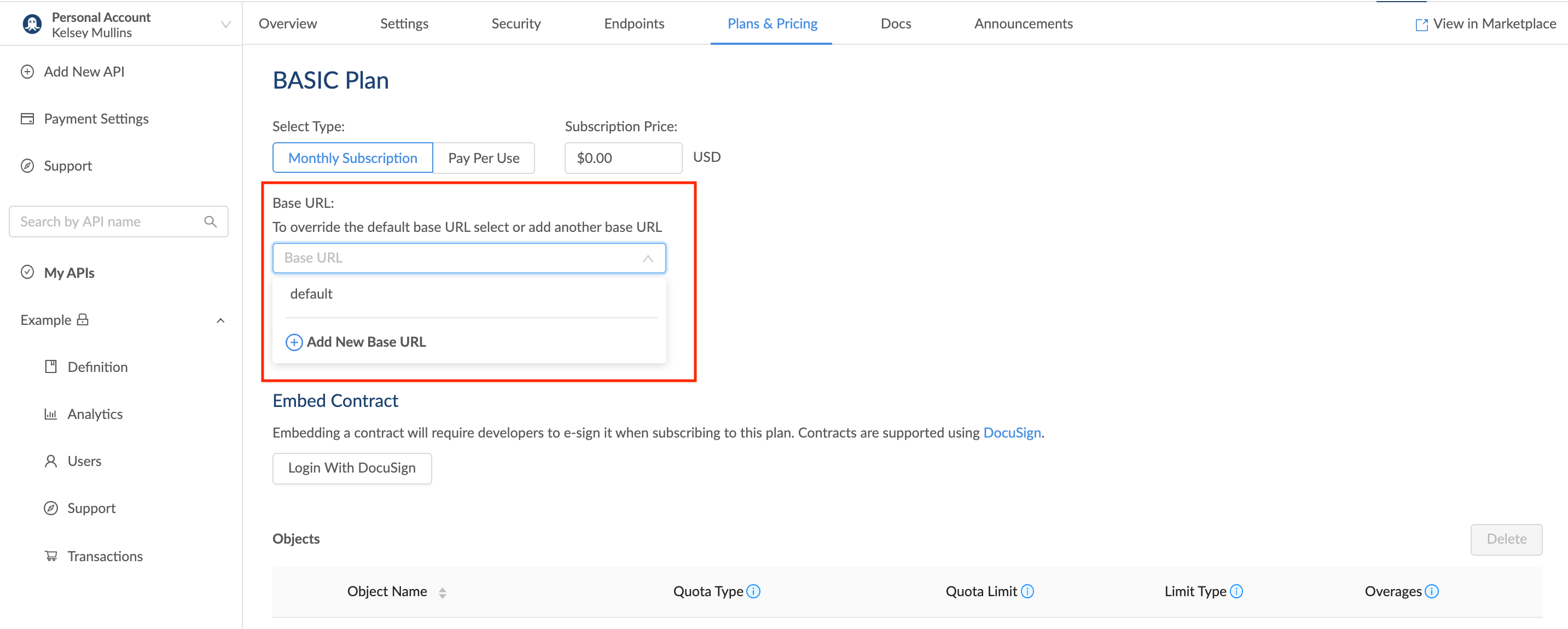Click the Overages info icon
The height and width of the screenshot is (629, 1568).
[1432, 591]
